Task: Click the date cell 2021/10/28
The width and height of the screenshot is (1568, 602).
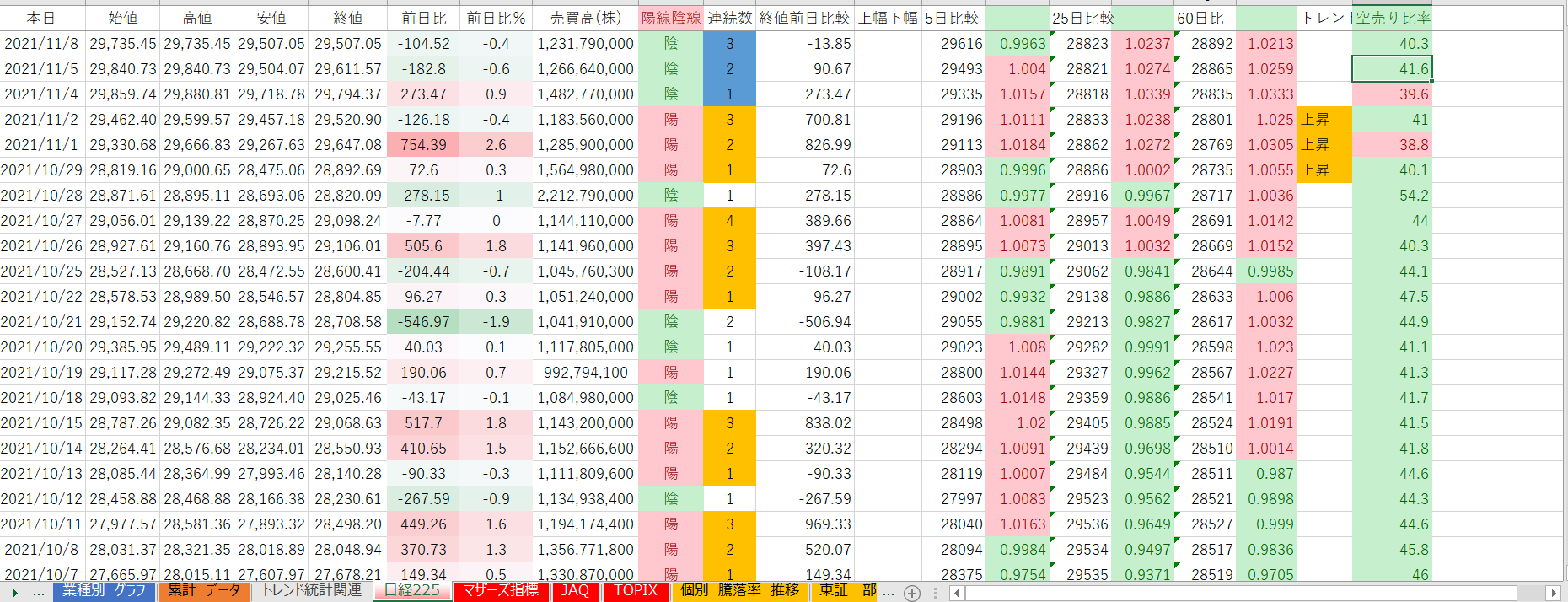Action: pyautogui.click(x=42, y=195)
